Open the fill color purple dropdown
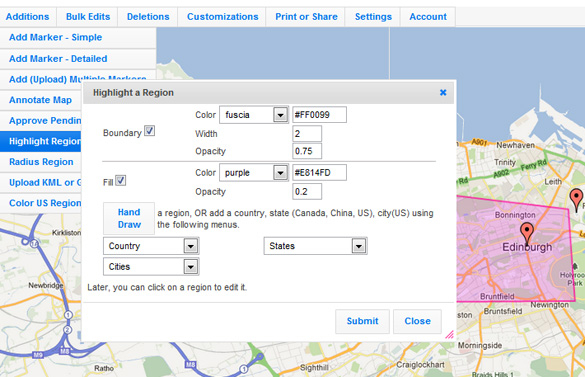 point(280,173)
